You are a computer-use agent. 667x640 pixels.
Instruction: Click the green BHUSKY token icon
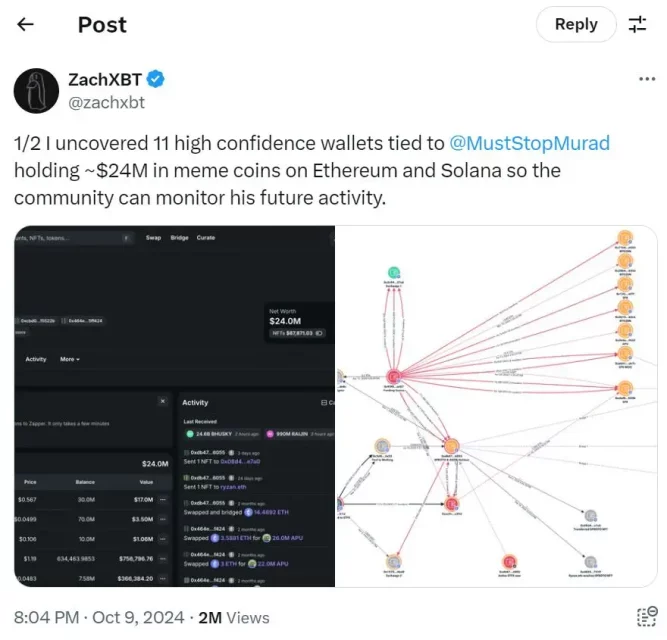point(188,434)
